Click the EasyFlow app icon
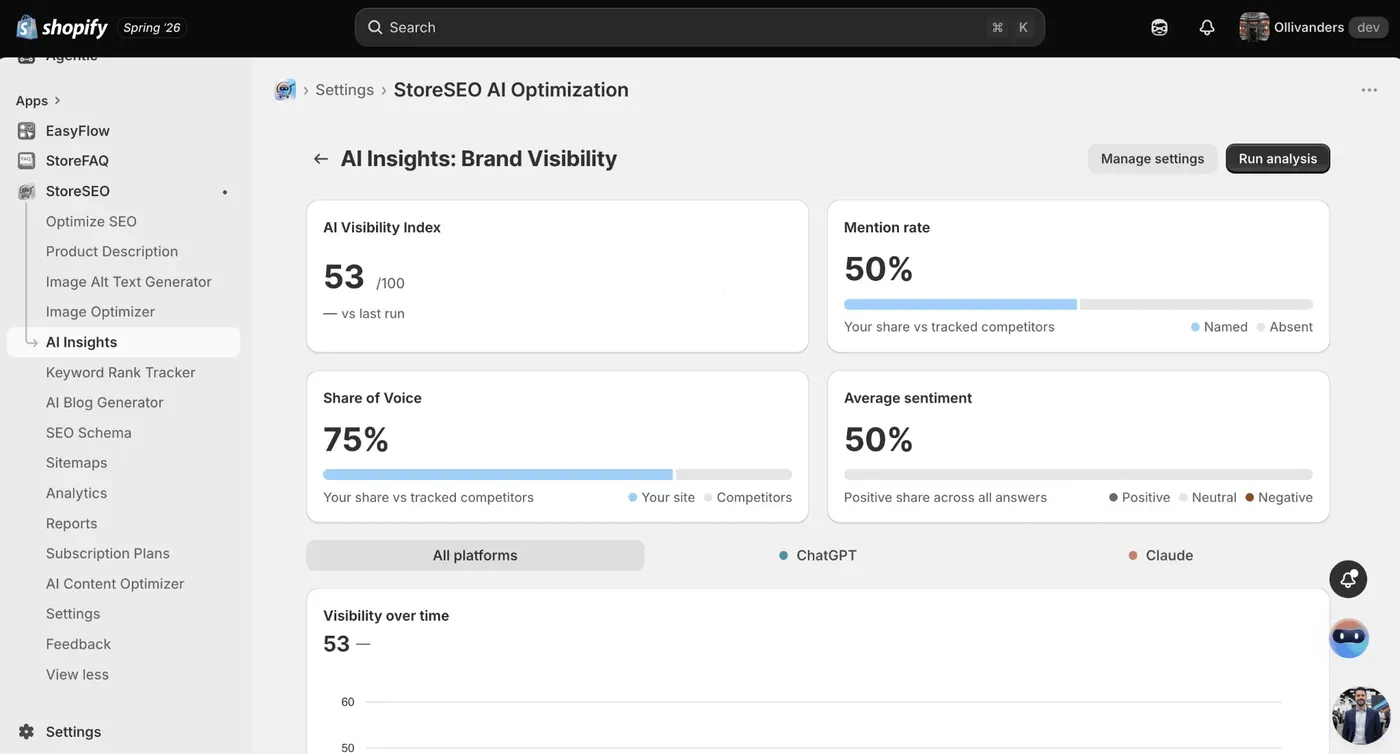Image resolution: width=1400 pixels, height=754 pixels. (x=27, y=131)
